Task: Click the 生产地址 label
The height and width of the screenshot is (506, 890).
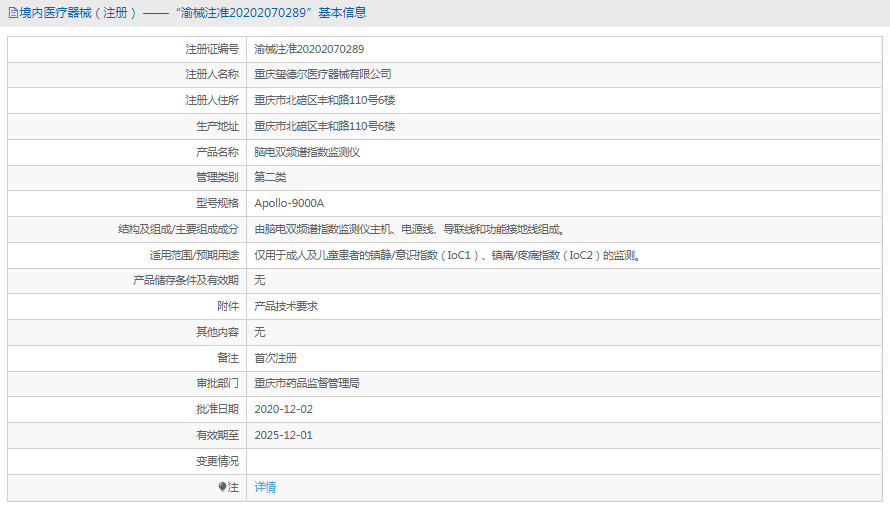Action: tap(217, 126)
